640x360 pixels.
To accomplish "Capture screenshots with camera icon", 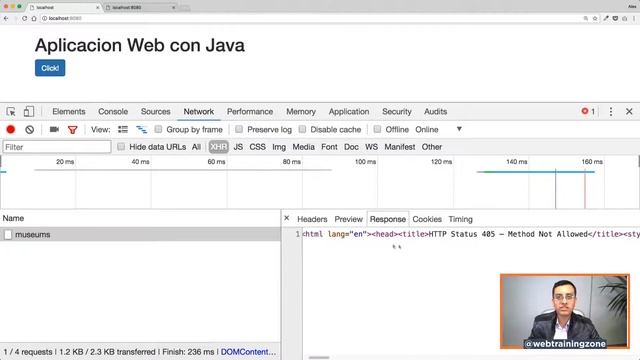I will [x=54, y=129].
